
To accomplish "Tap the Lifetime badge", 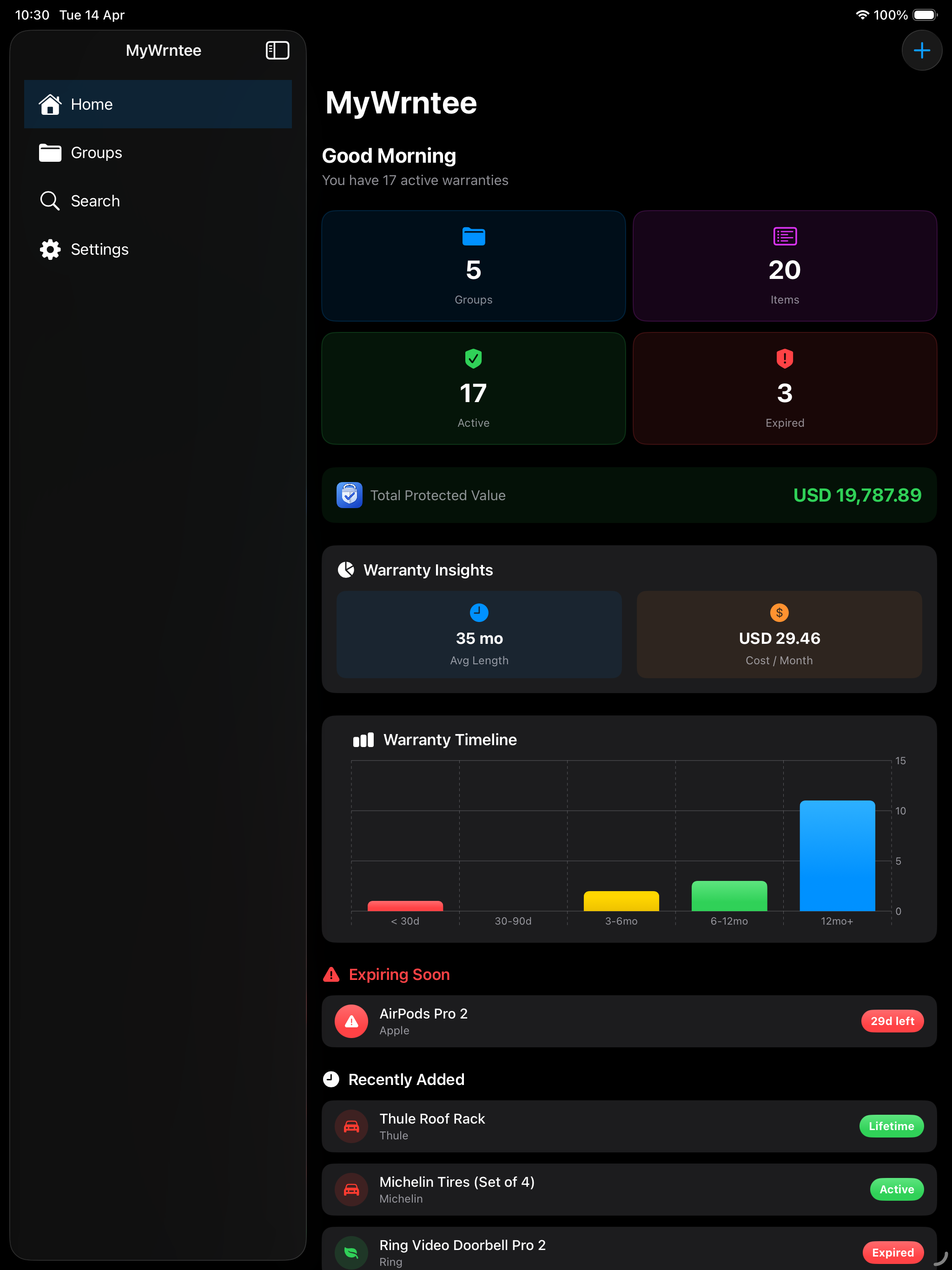I will (891, 1126).
